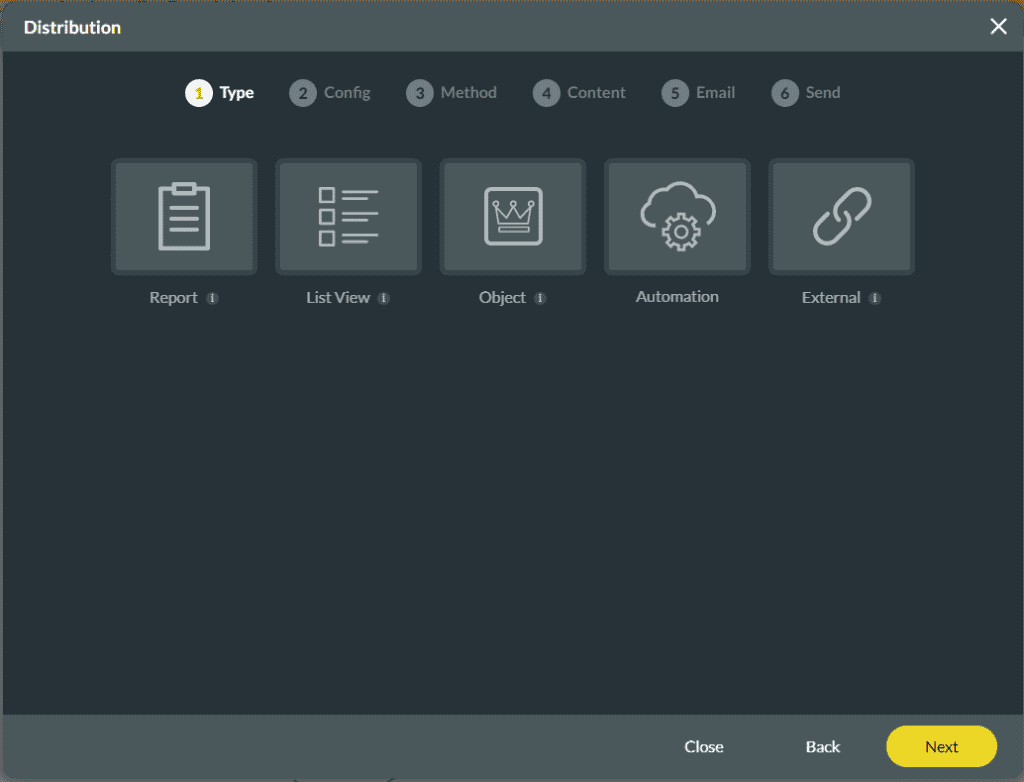Click the Back button

(x=822, y=746)
